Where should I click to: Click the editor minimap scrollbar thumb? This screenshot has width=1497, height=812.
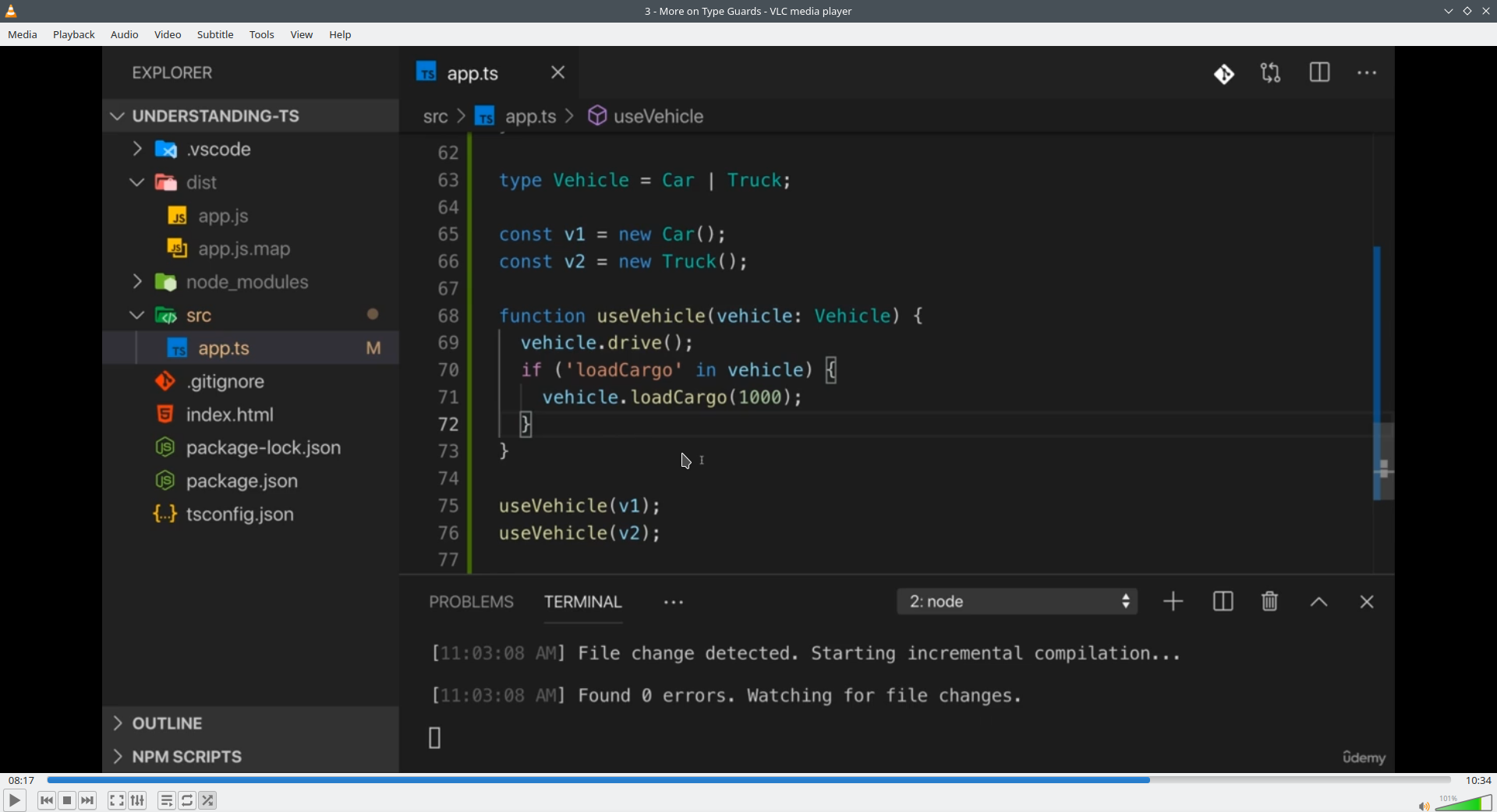[x=1383, y=461]
